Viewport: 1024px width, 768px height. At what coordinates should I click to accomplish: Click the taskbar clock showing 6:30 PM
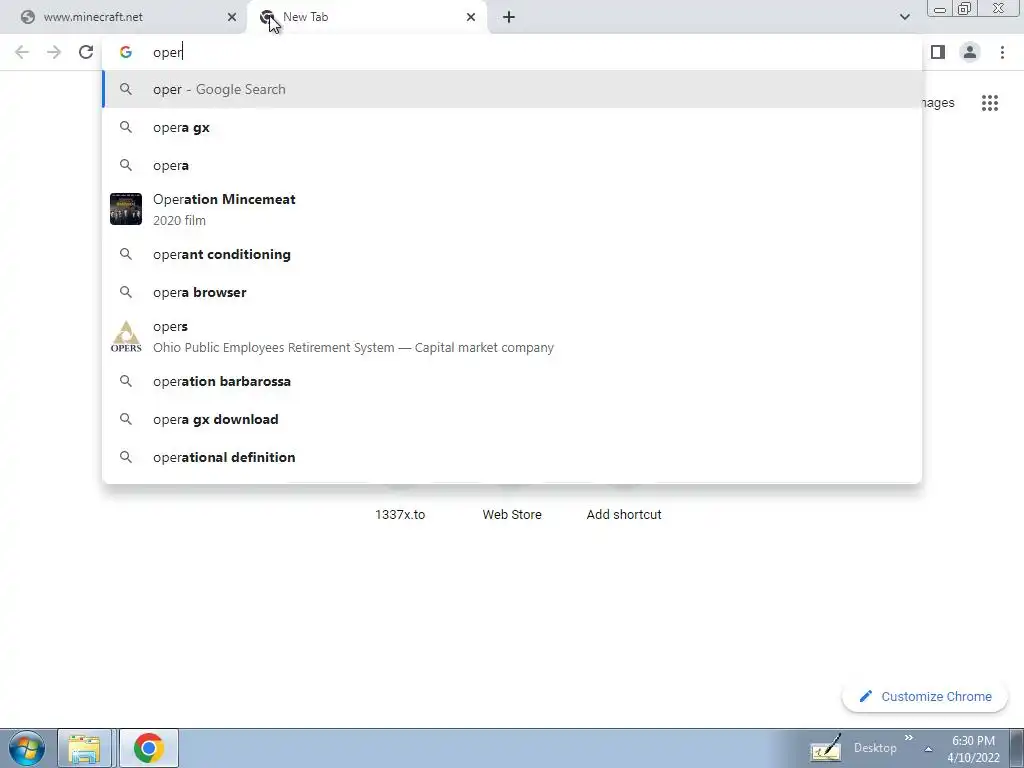click(x=973, y=749)
